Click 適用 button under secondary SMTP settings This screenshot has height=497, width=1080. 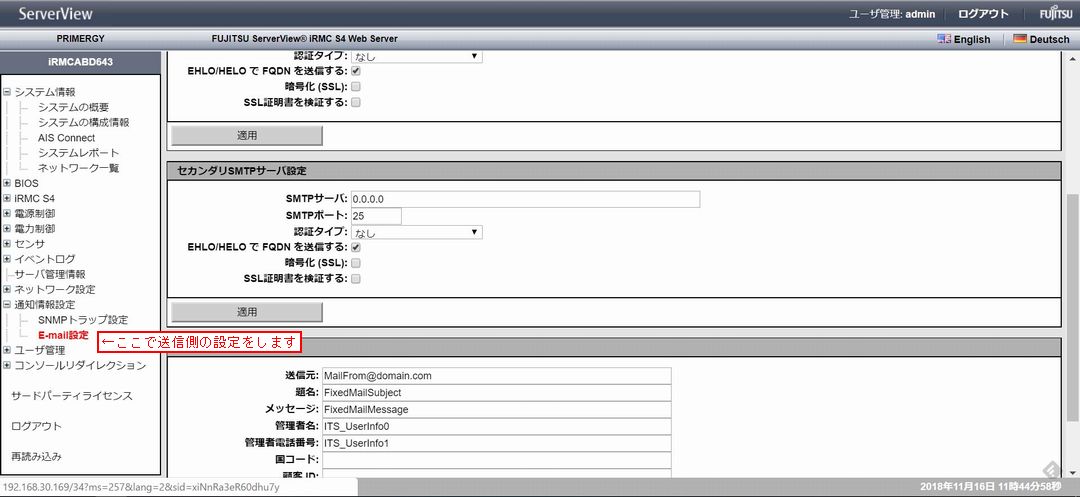coord(246,312)
